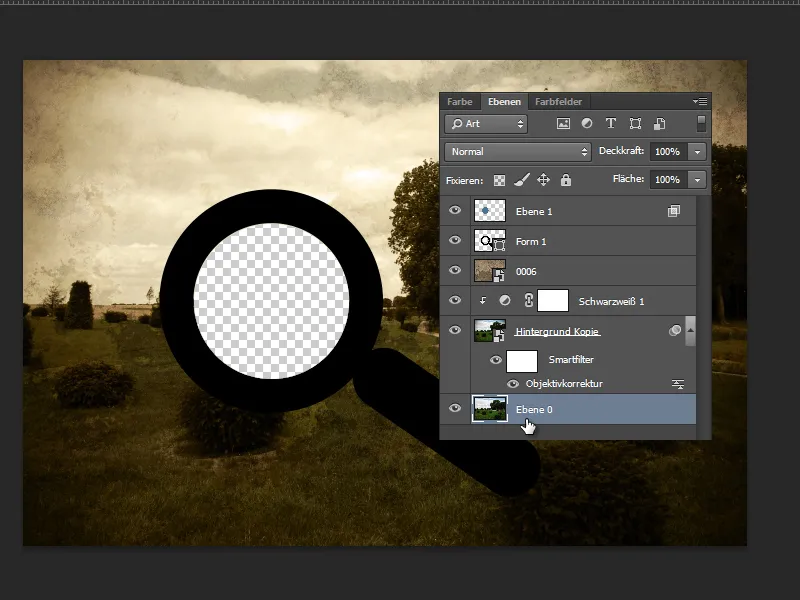Click the "Smartfilter" label
The width and height of the screenshot is (800, 600).
pos(571,360)
